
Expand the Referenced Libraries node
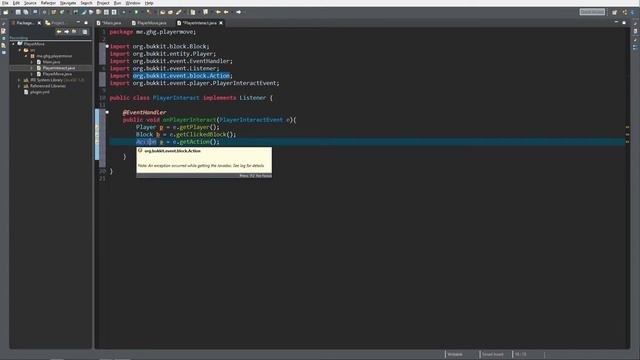tap(19, 86)
